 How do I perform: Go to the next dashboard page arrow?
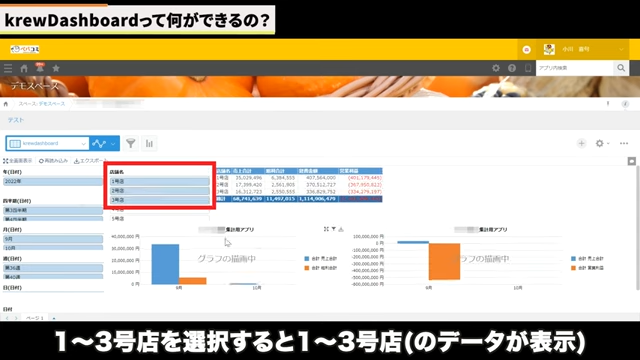pyautogui.click(x=16, y=318)
